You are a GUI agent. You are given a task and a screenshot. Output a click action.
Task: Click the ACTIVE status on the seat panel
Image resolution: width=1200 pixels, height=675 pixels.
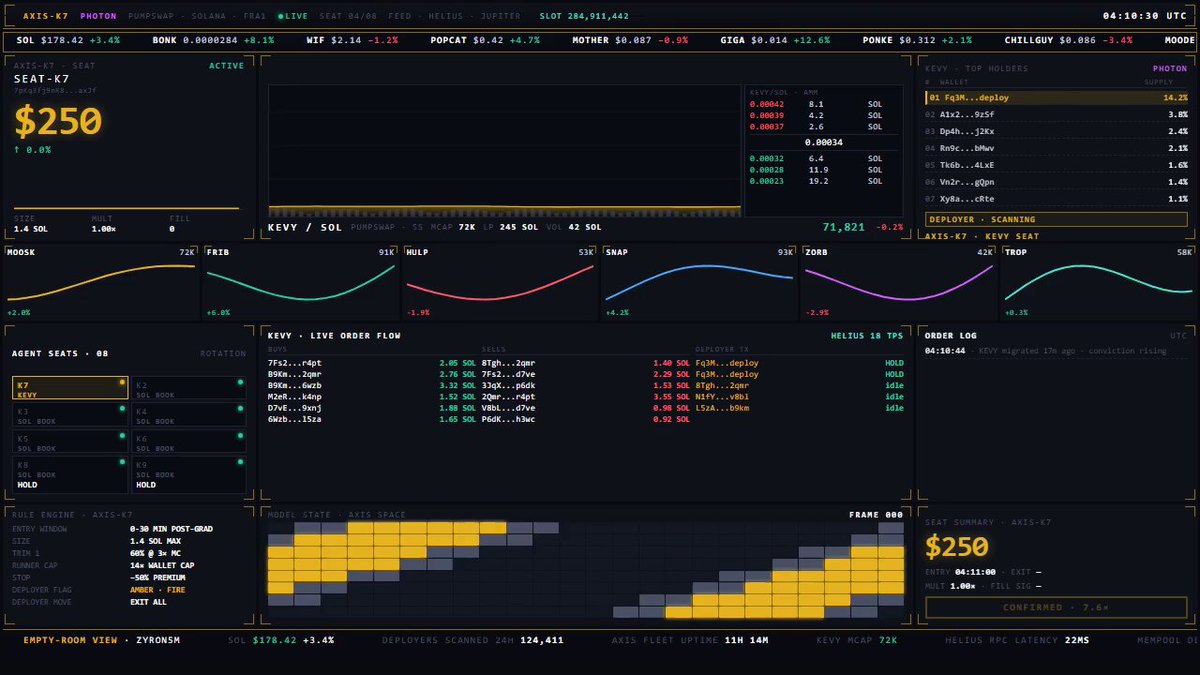pyautogui.click(x=226, y=66)
